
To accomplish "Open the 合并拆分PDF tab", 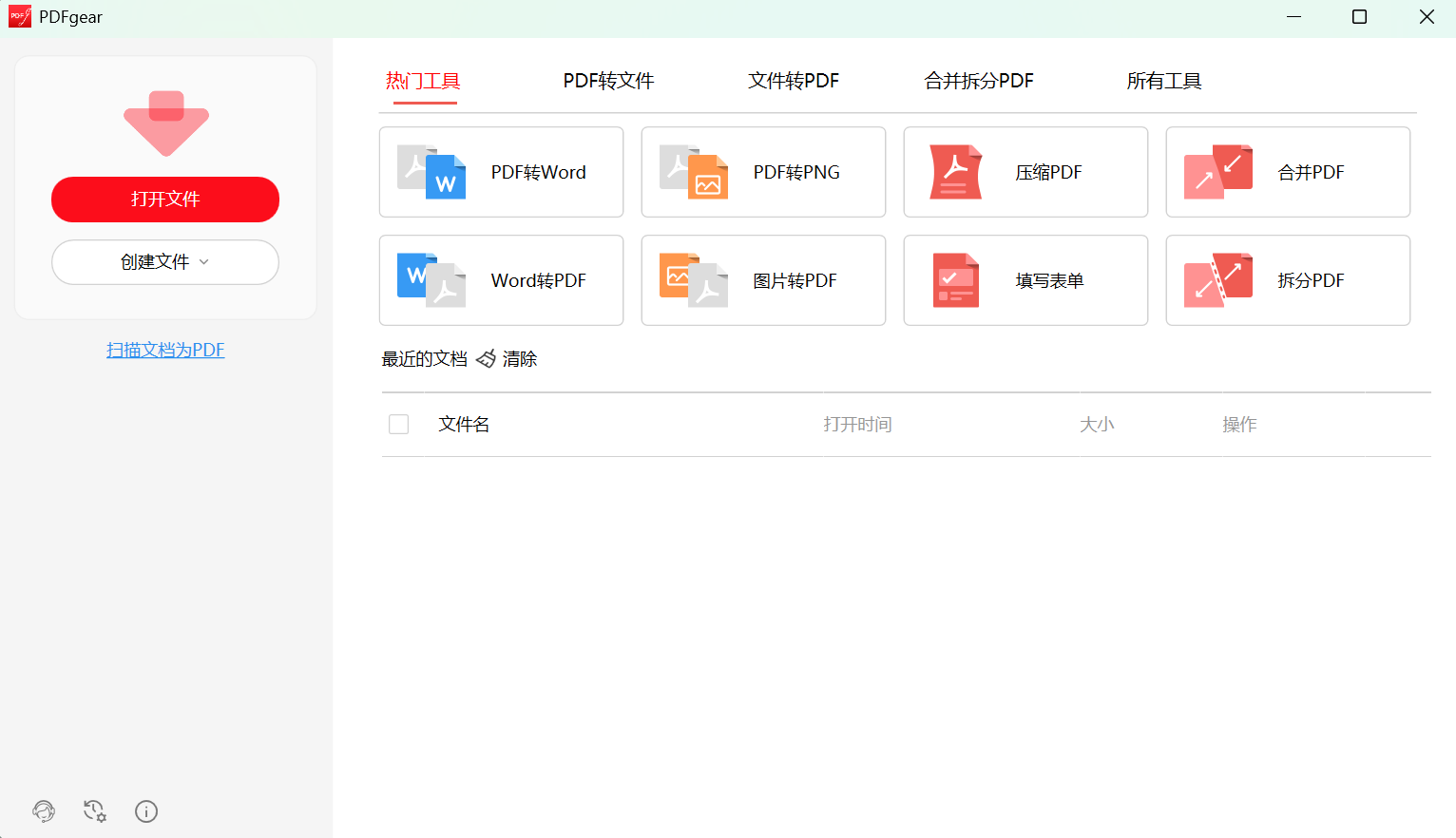I will click(978, 81).
